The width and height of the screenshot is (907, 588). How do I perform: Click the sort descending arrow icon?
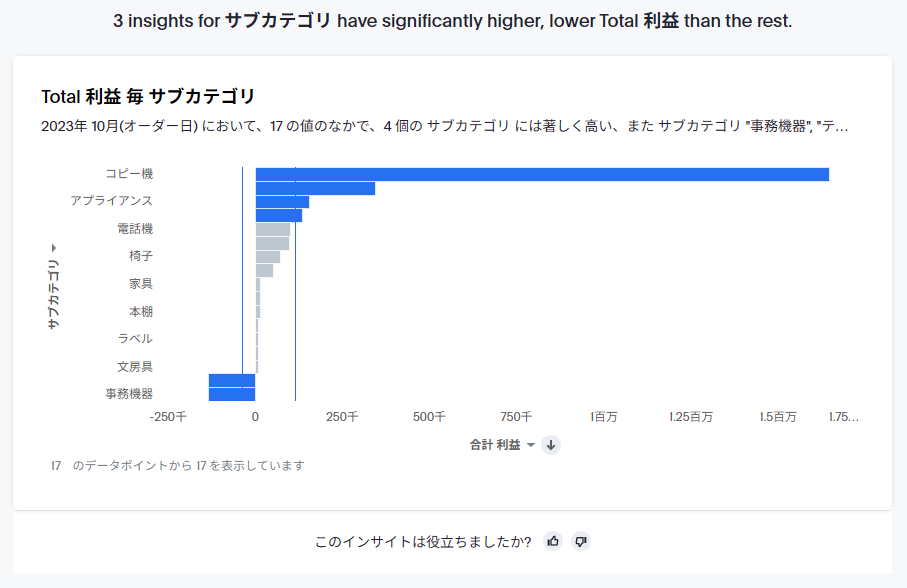click(551, 445)
